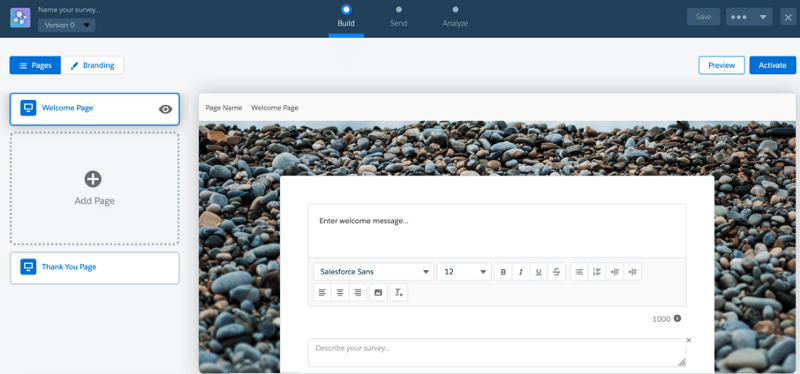Click the info icon beside 1000

tap(678, 318)
